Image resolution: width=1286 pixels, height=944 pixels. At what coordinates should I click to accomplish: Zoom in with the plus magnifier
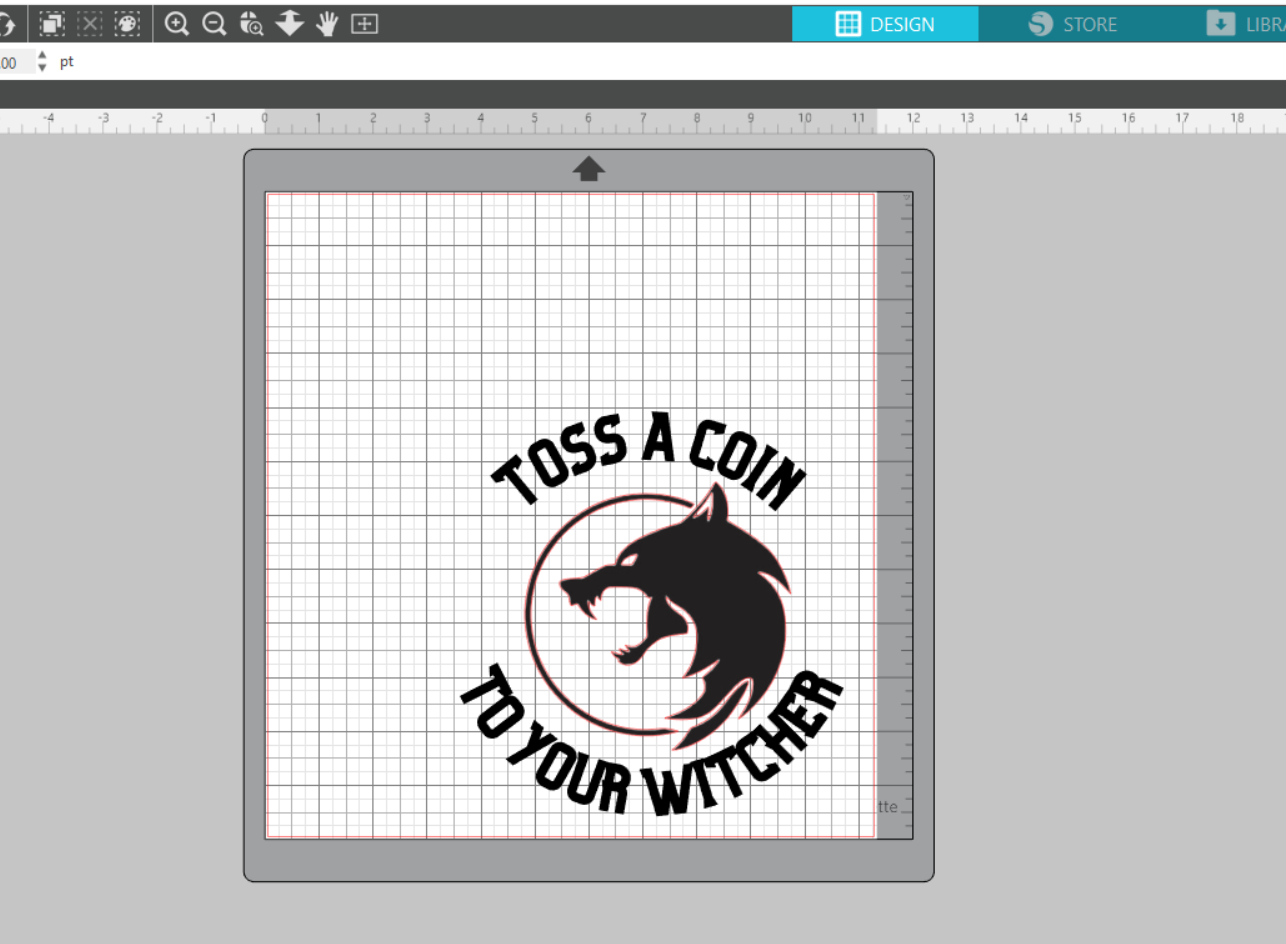177,24
